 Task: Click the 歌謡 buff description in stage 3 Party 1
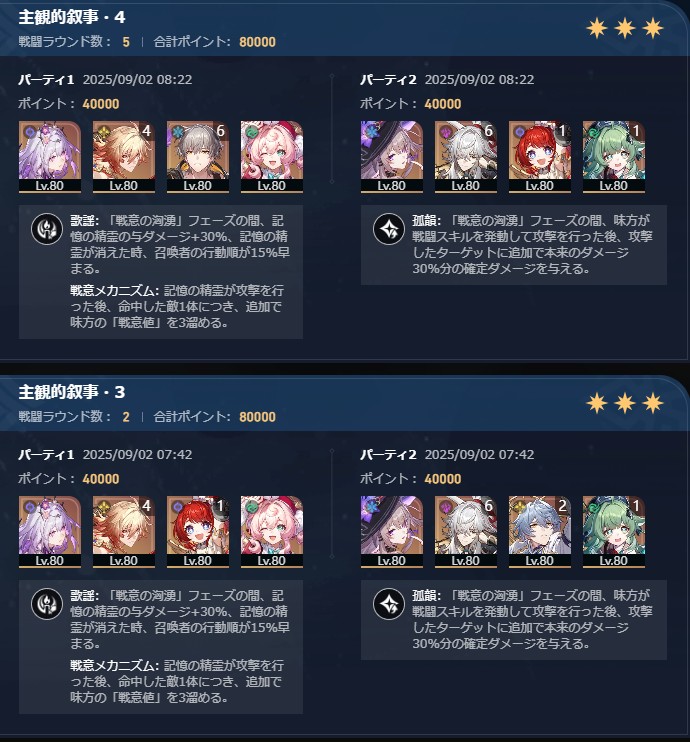(180, 619)
